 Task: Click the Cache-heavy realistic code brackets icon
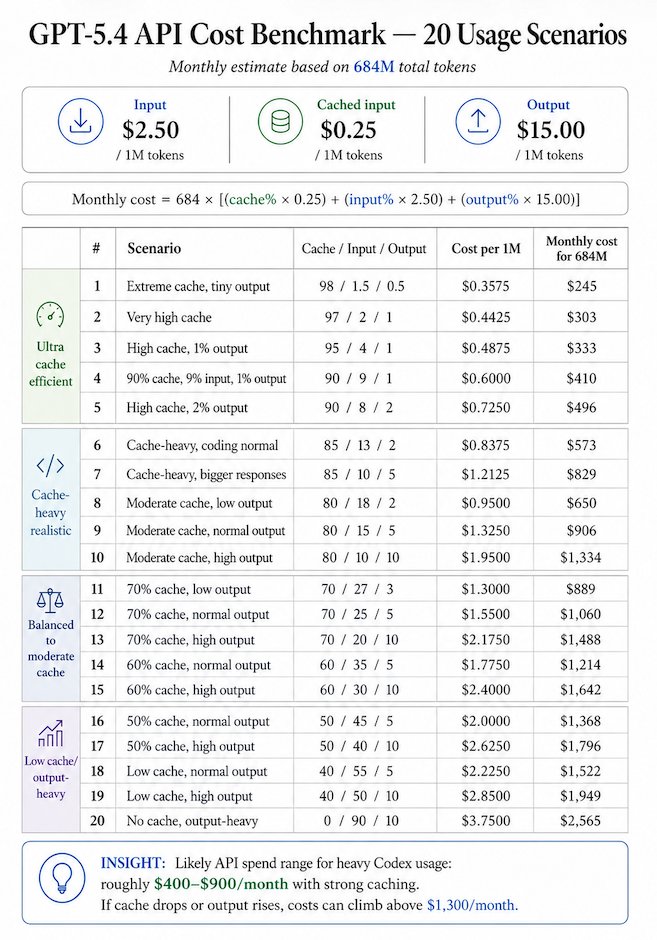pos(50,465)
